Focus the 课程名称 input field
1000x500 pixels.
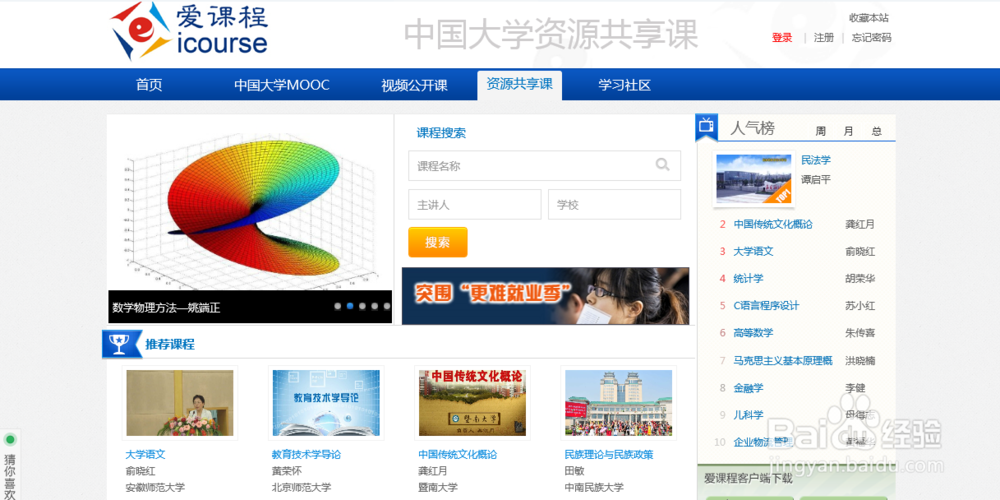(544, 166)
